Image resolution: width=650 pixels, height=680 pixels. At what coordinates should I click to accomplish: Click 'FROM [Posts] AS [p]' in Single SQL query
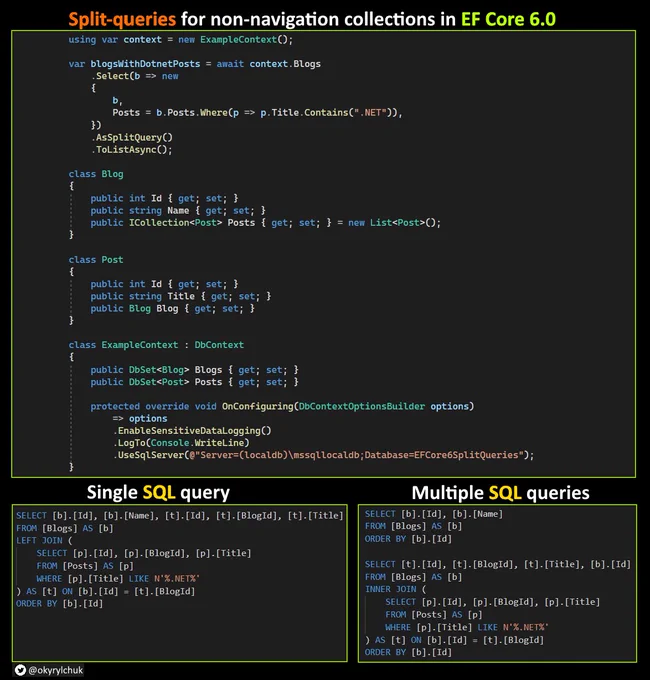pos(85,566)
